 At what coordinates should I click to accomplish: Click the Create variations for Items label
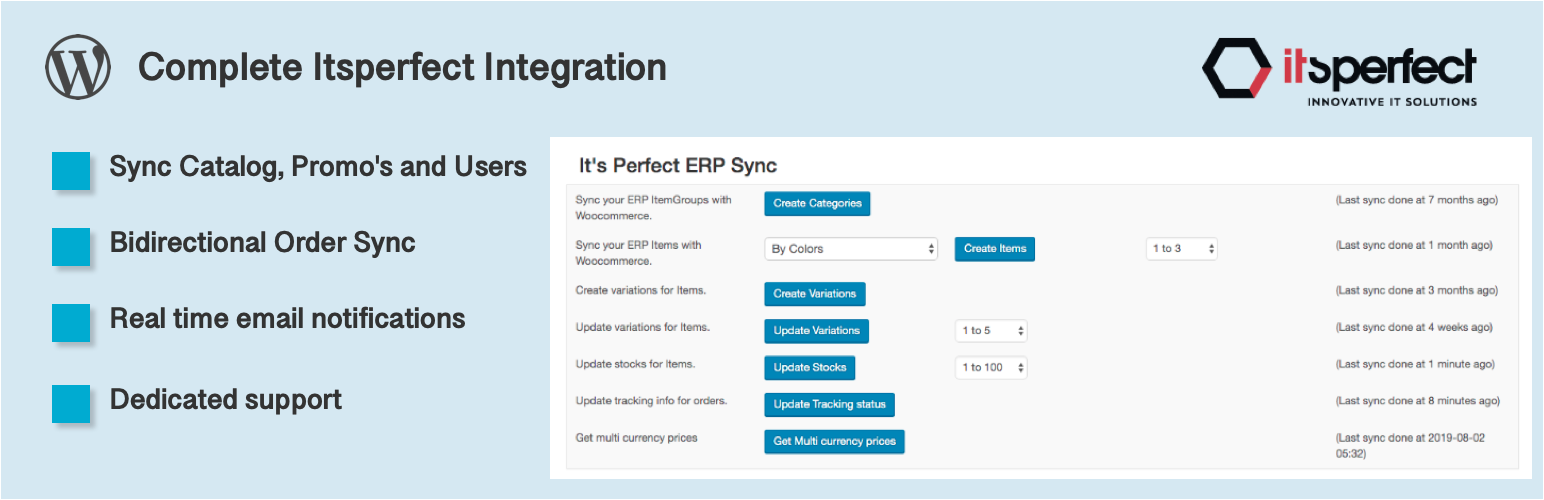coord(641,291)
